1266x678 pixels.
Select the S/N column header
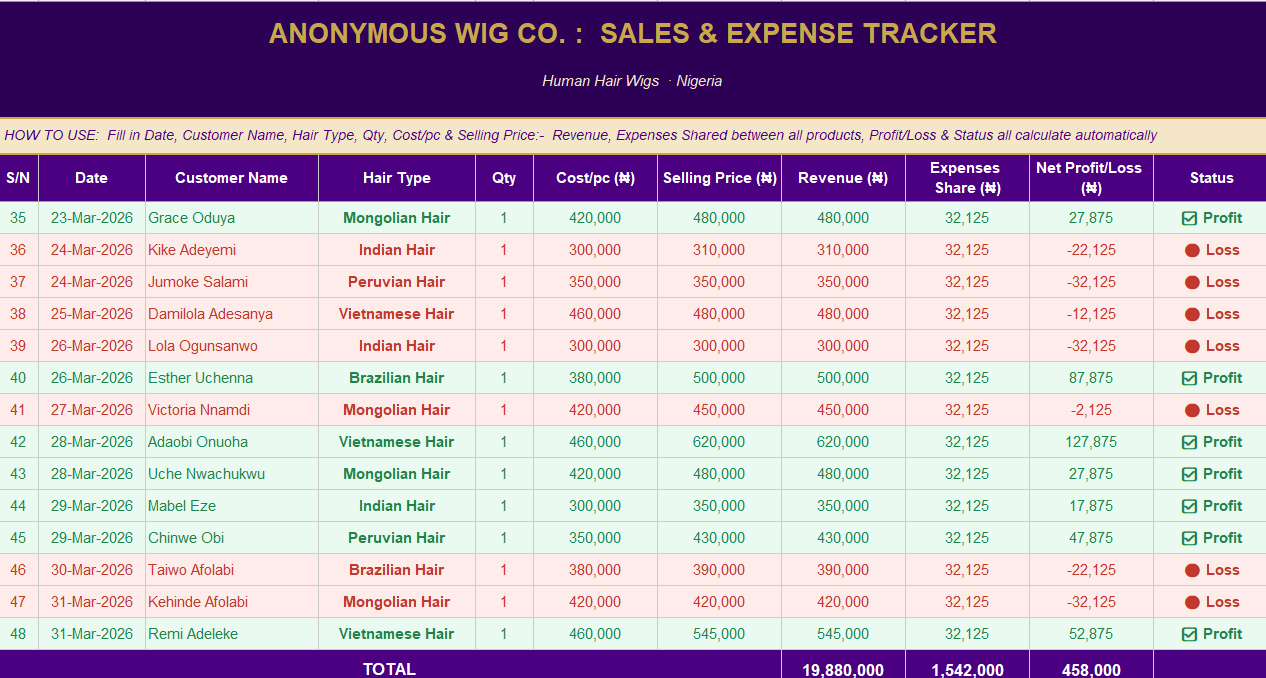tap(18, 178)
